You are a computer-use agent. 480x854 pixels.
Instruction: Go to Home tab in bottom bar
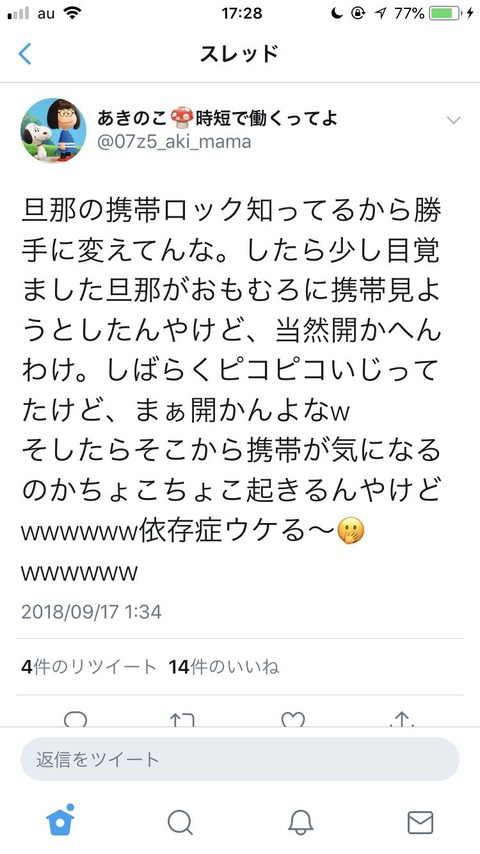60,820
